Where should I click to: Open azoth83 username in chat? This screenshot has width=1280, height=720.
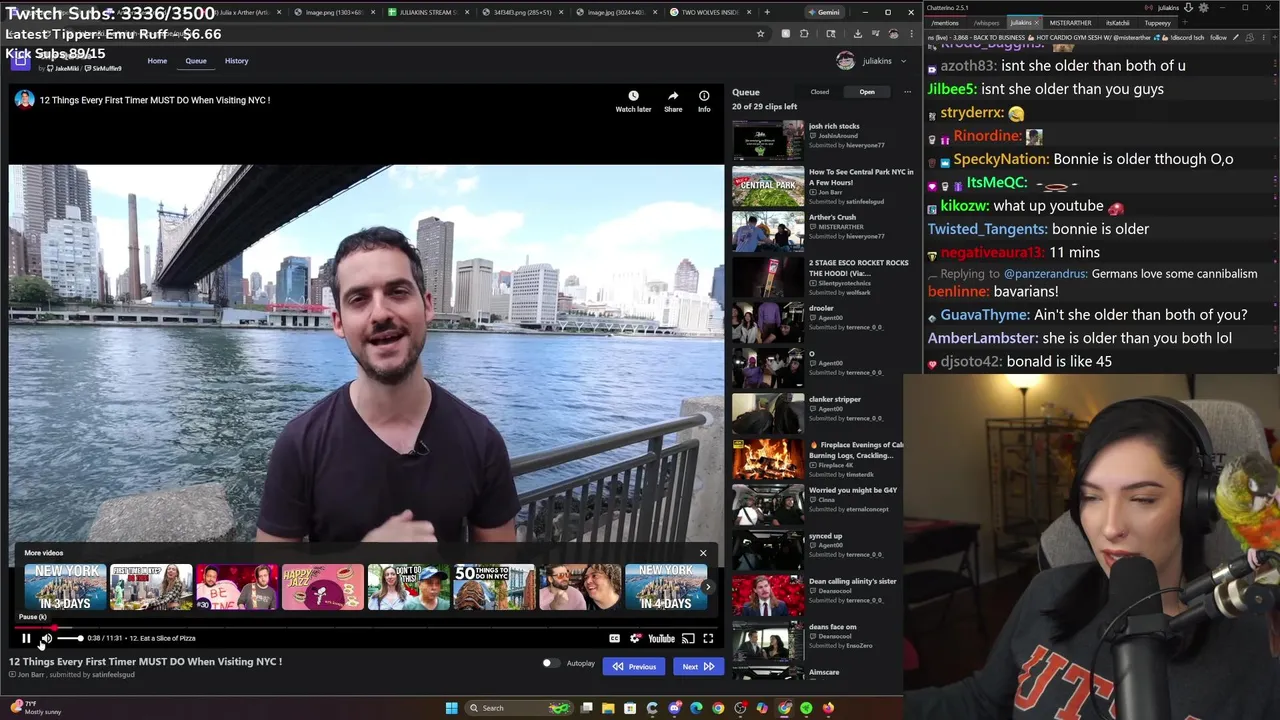968,66
